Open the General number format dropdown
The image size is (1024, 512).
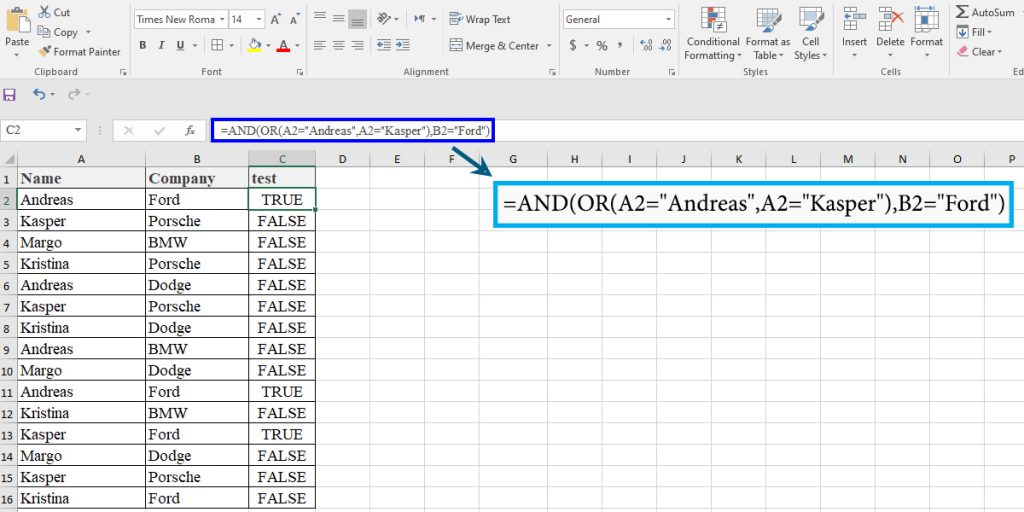coord(668,20)
